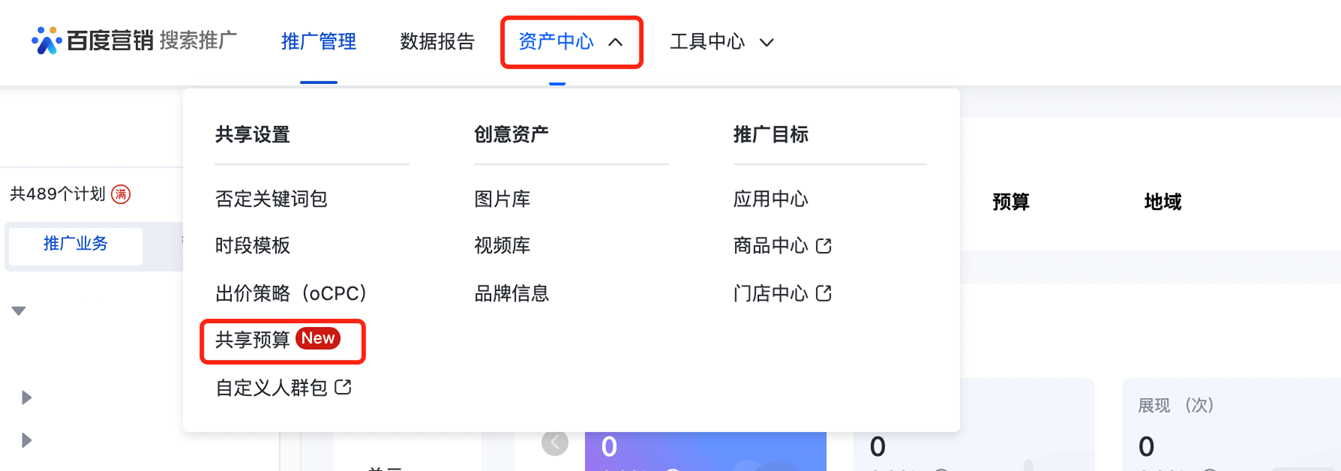The image size is (1341, 471).
Task: Open the 数据报告 menu
Action: click(437, 42)
